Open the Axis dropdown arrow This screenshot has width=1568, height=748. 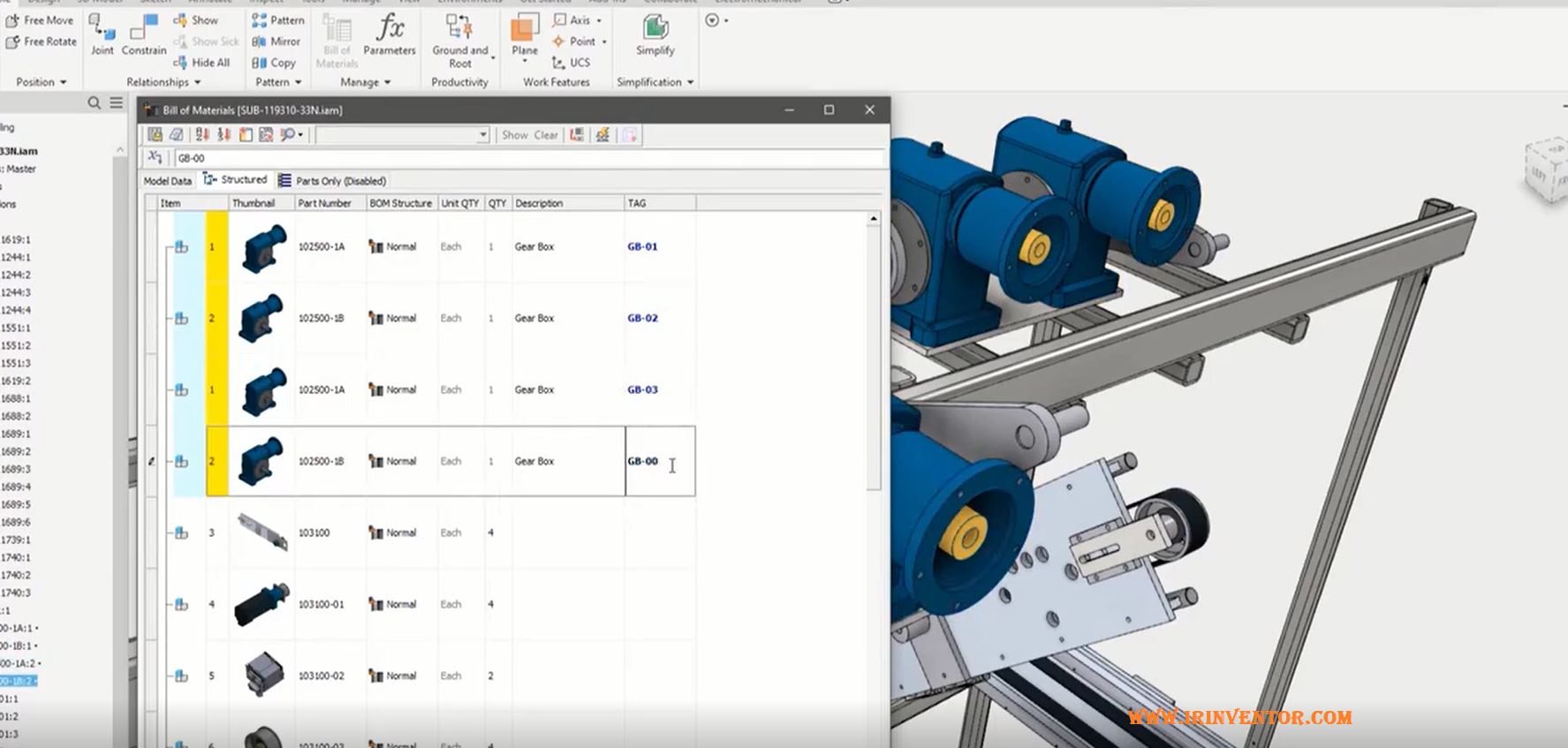599,20
